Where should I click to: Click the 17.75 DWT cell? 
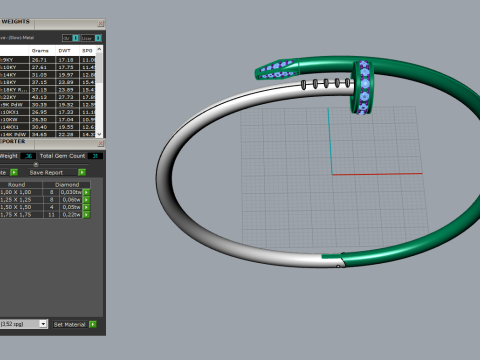pos(66,67)
